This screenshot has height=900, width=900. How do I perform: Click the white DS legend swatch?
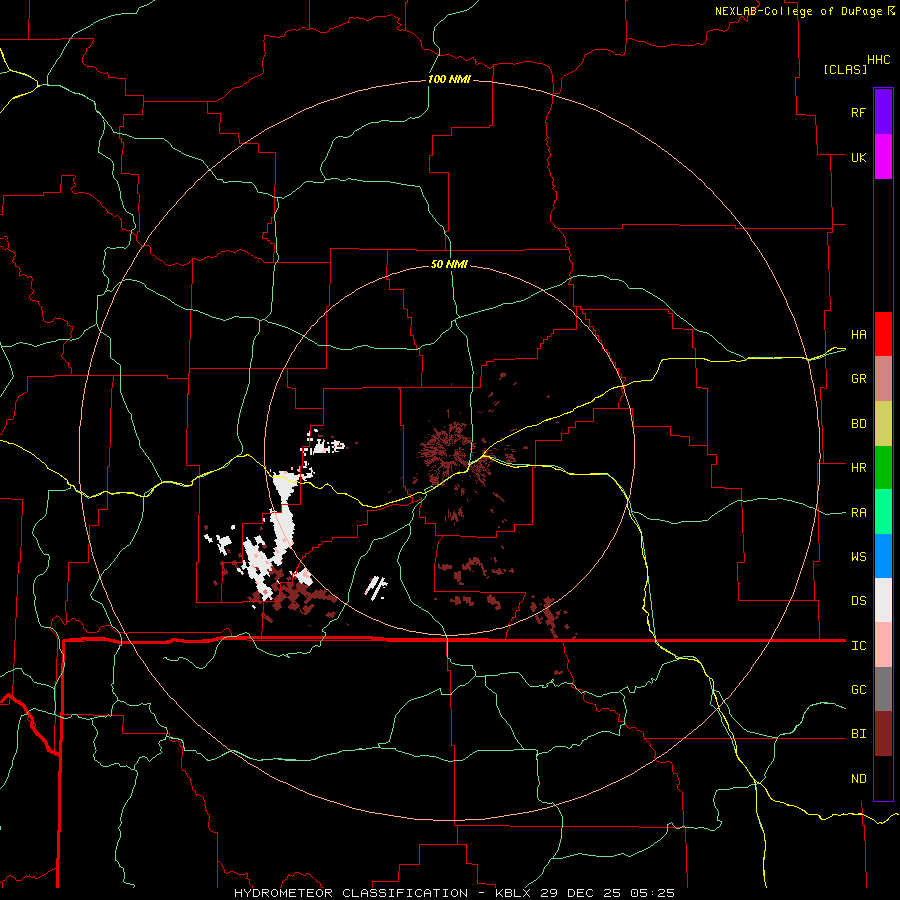[883, 600]
